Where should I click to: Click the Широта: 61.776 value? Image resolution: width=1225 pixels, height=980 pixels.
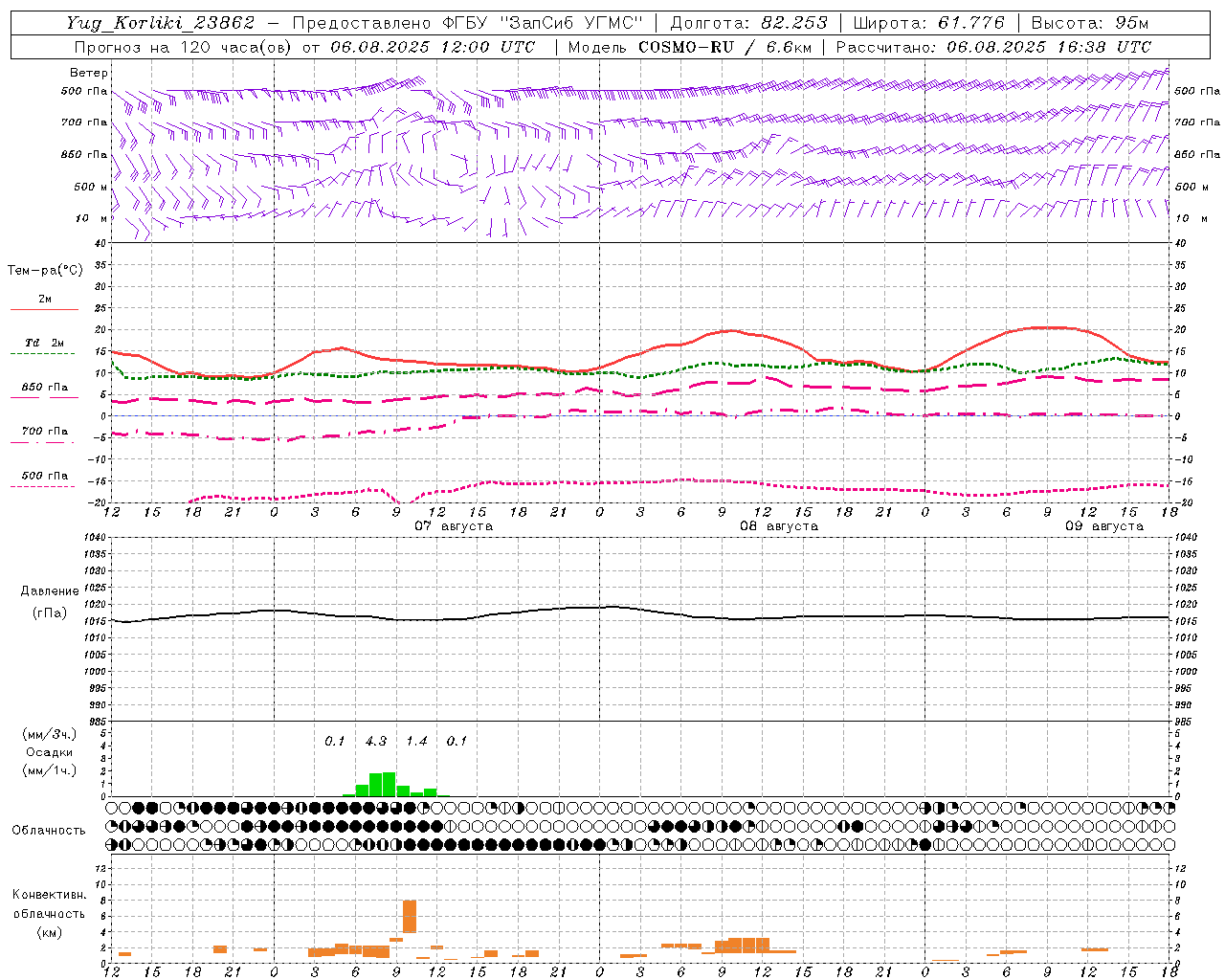coord(928,23)
